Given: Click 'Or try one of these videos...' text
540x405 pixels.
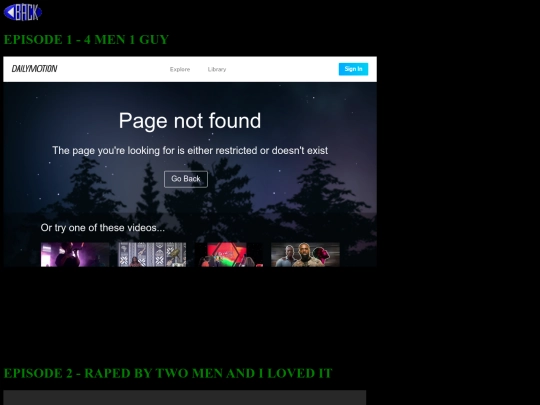Looking at the screenshot, I should [103, 228].
